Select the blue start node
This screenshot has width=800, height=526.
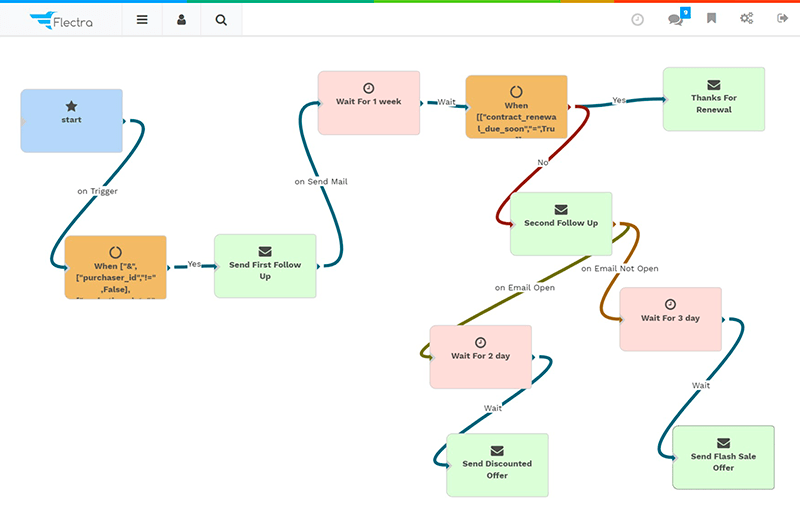71,120
